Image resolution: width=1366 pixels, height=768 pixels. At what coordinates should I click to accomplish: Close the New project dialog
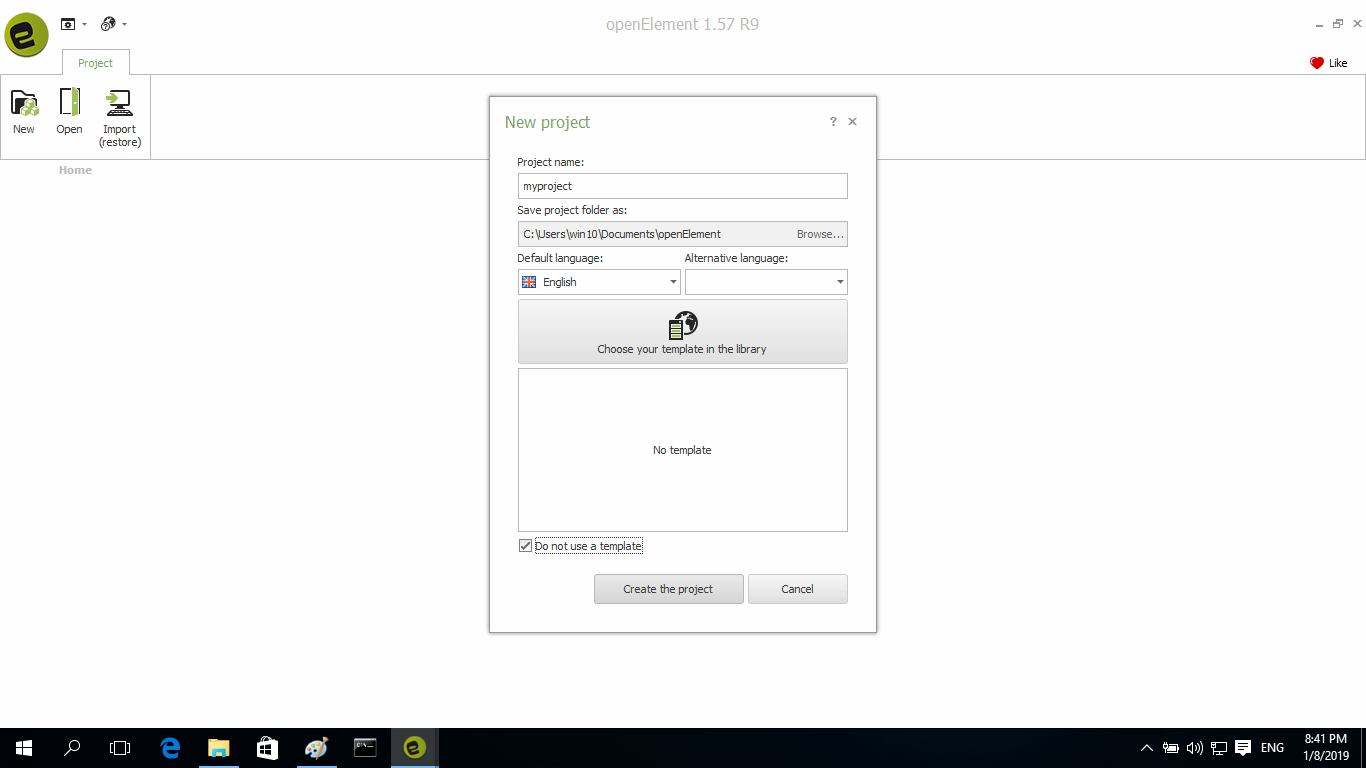852,122
